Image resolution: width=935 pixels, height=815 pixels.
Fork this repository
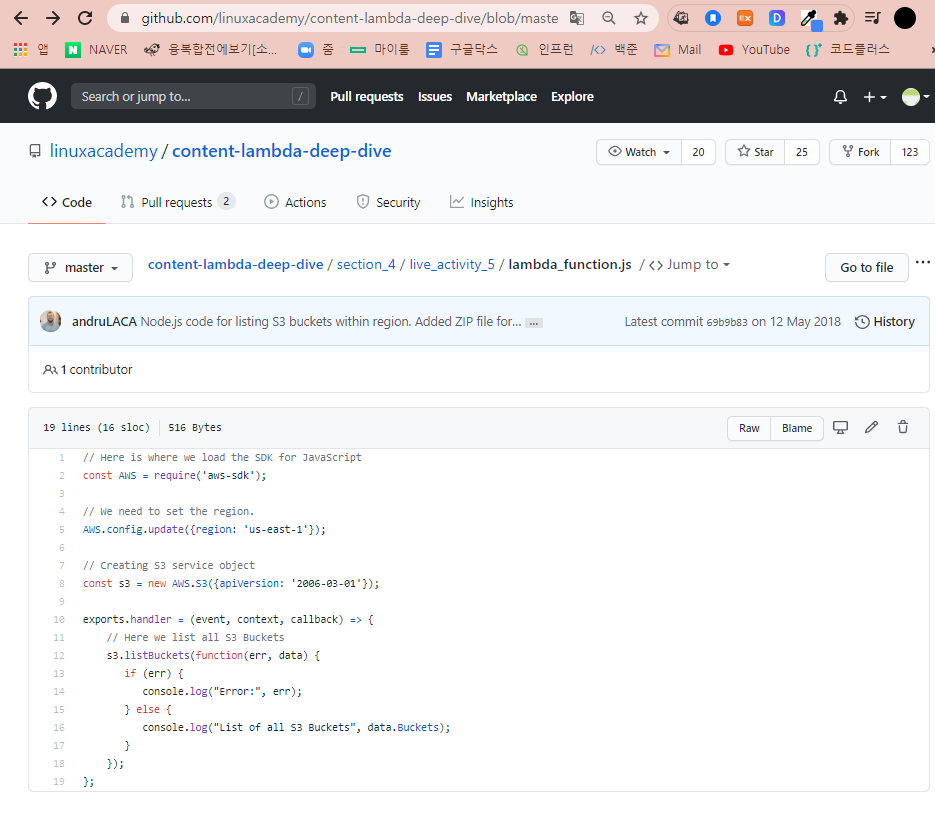click(x=860, y=152)
